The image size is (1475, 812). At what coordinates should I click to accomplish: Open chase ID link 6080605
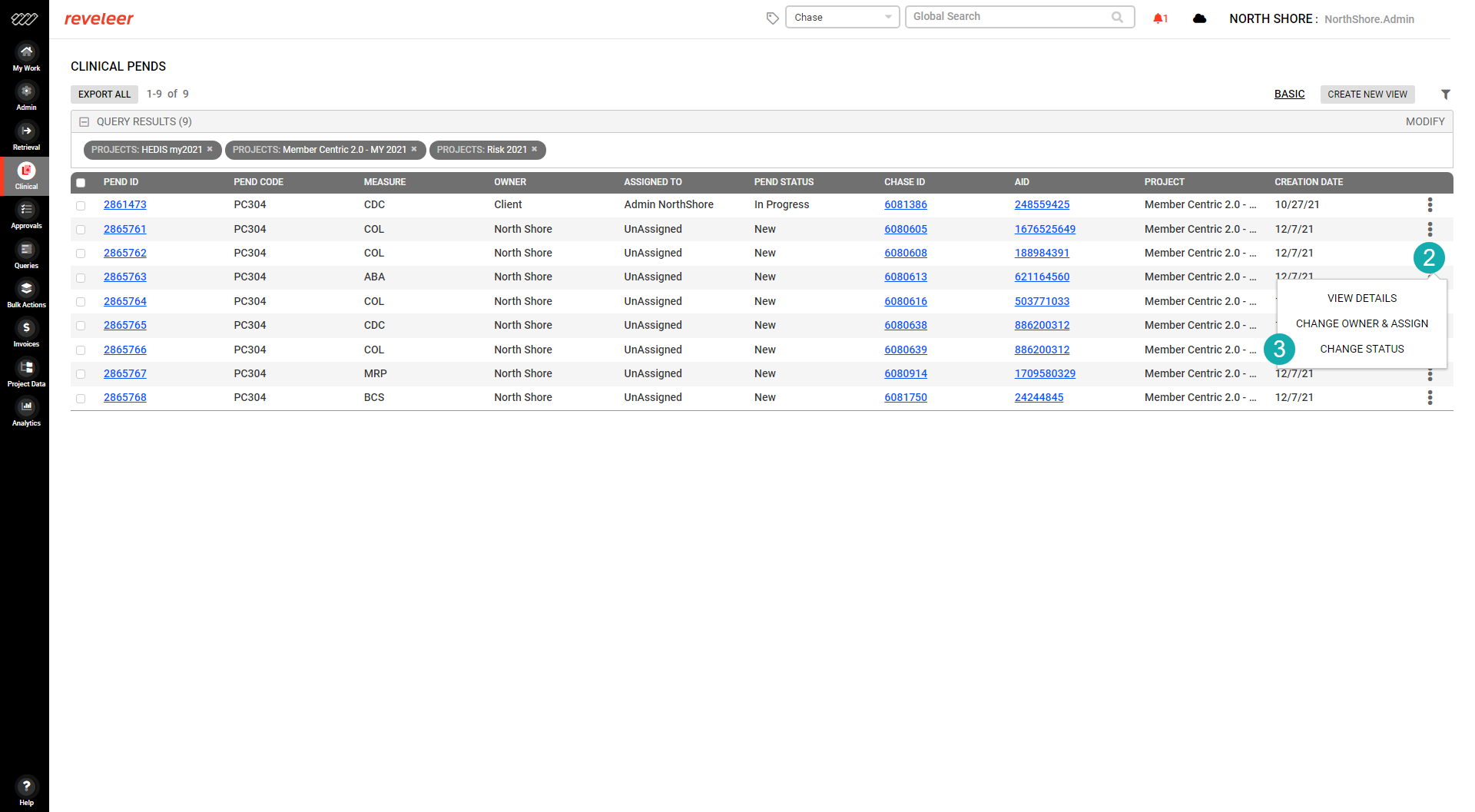[906, 229]
